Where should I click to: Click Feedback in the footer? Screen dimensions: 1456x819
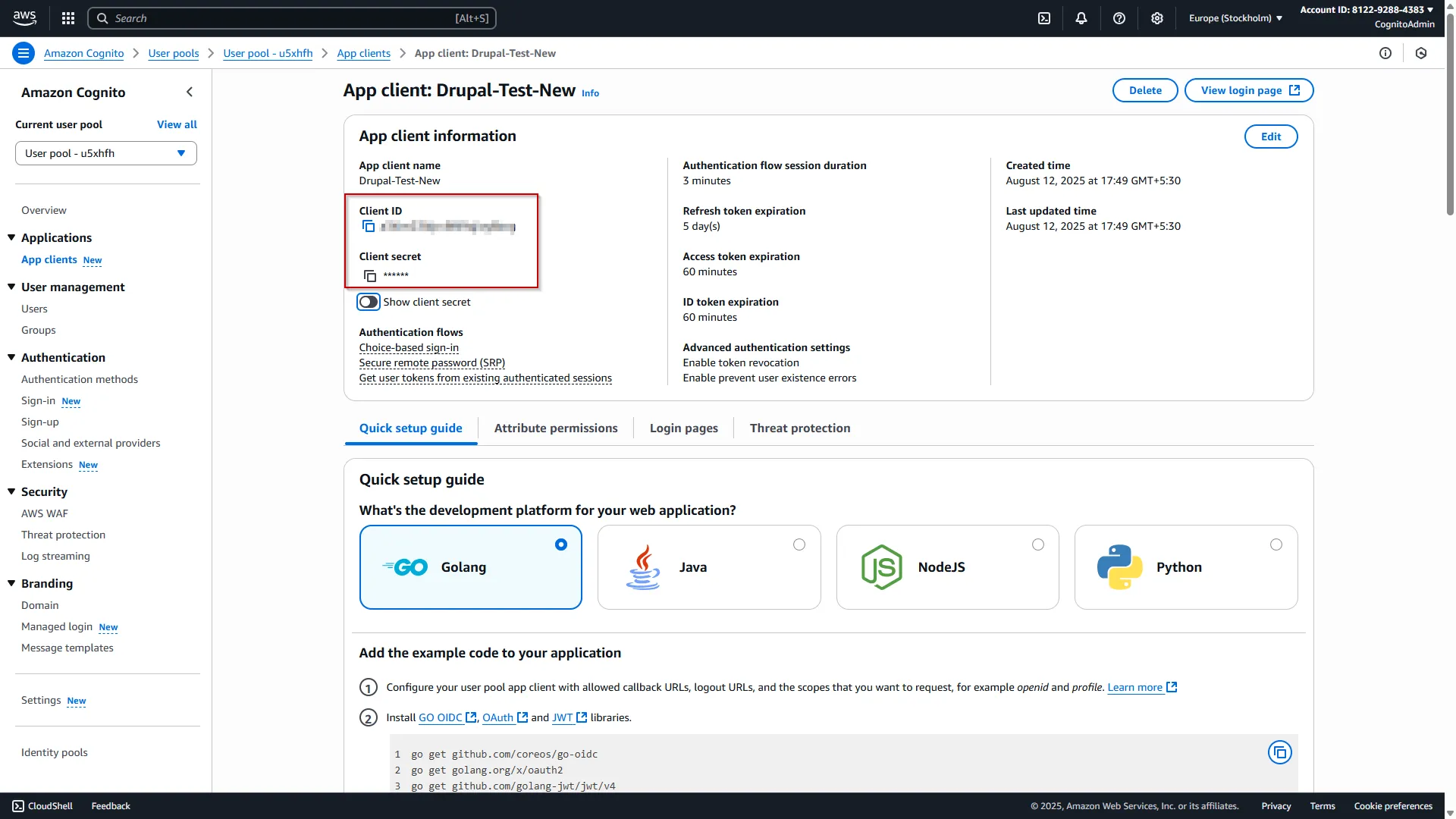point(111,806)
